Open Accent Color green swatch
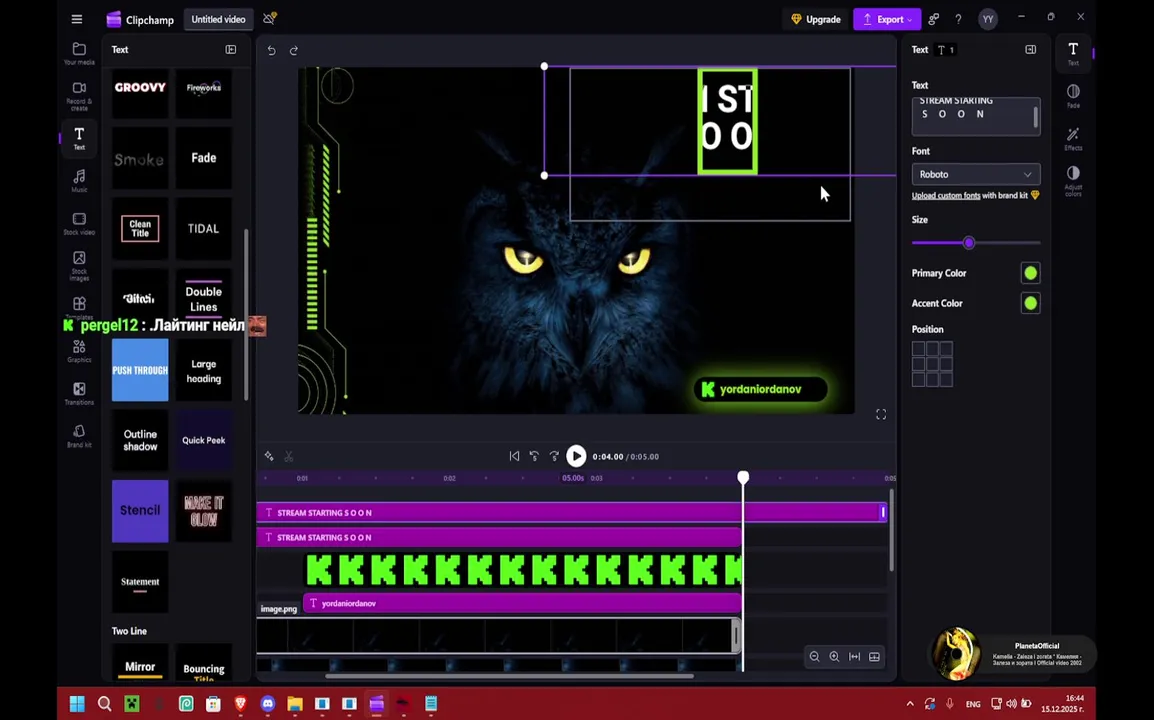This screenshot has height=720, width=1154. click(1030, 303)
